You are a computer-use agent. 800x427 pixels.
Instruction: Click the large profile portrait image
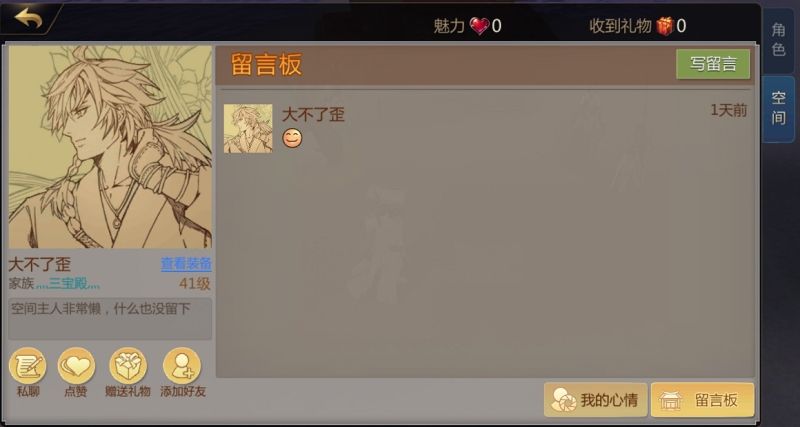coord(110,147)
